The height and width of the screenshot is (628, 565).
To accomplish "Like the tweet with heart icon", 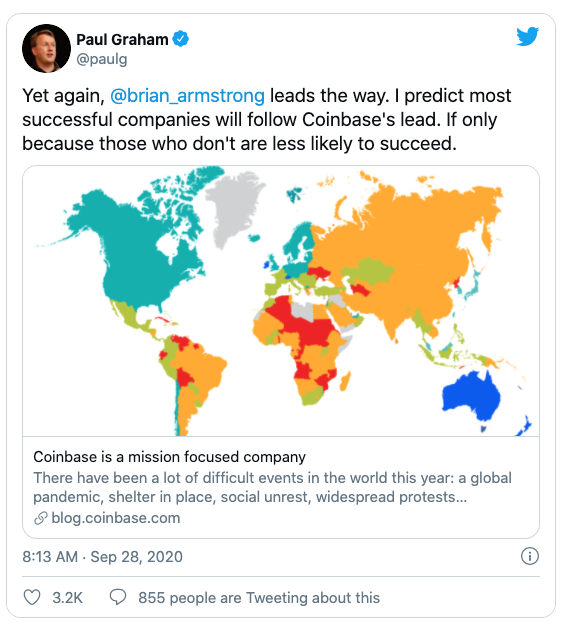I will click(32, 597).
